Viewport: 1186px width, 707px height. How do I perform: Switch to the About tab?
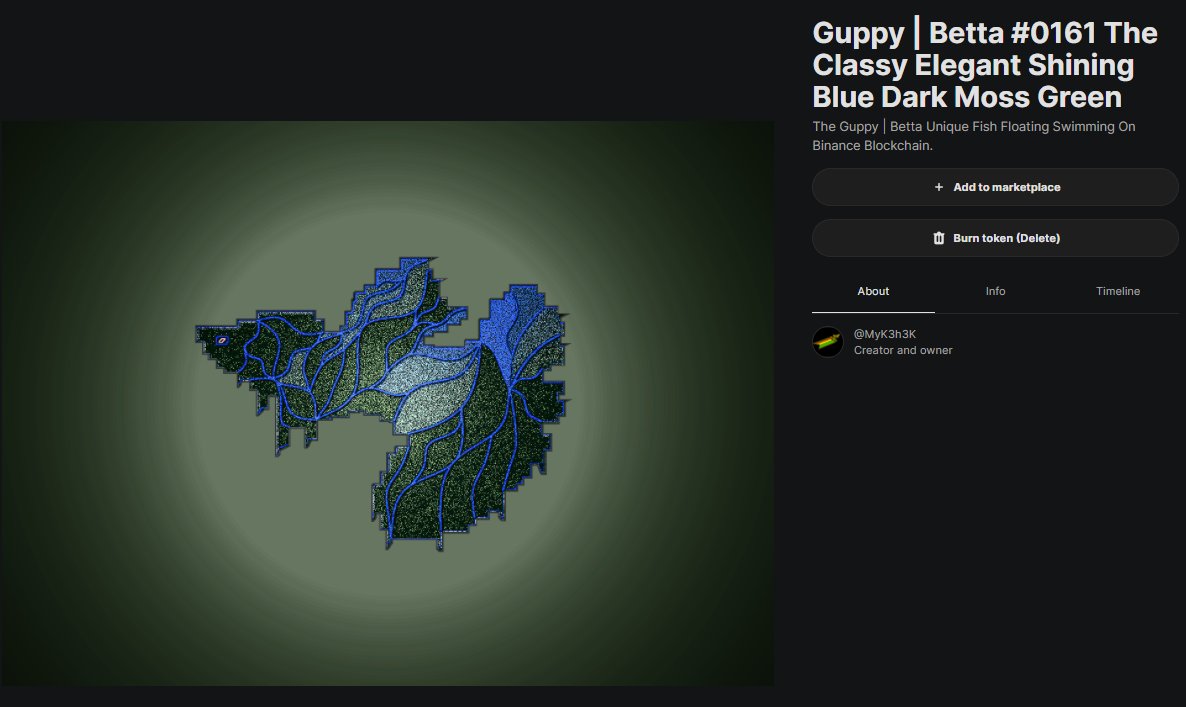(x=873, y=291)
